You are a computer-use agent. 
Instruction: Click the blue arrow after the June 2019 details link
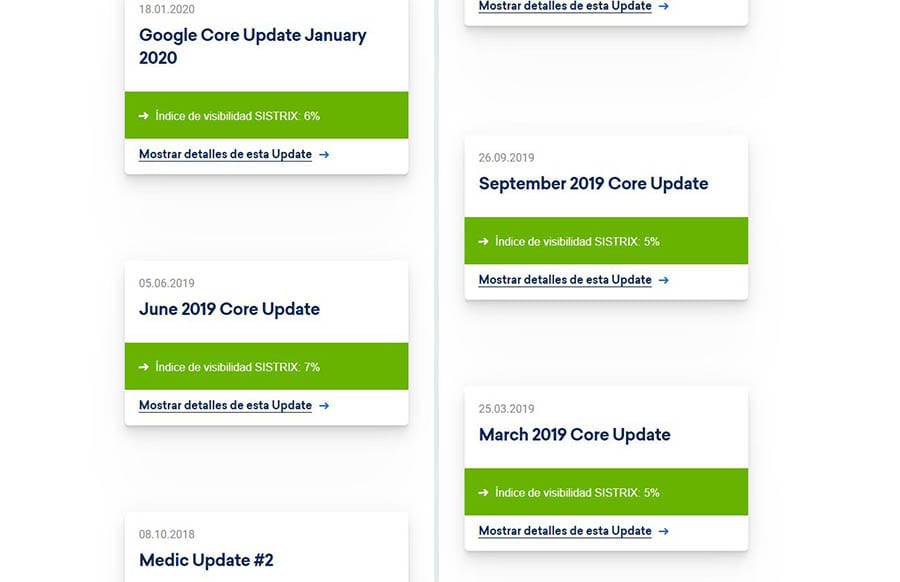(324, 406)
